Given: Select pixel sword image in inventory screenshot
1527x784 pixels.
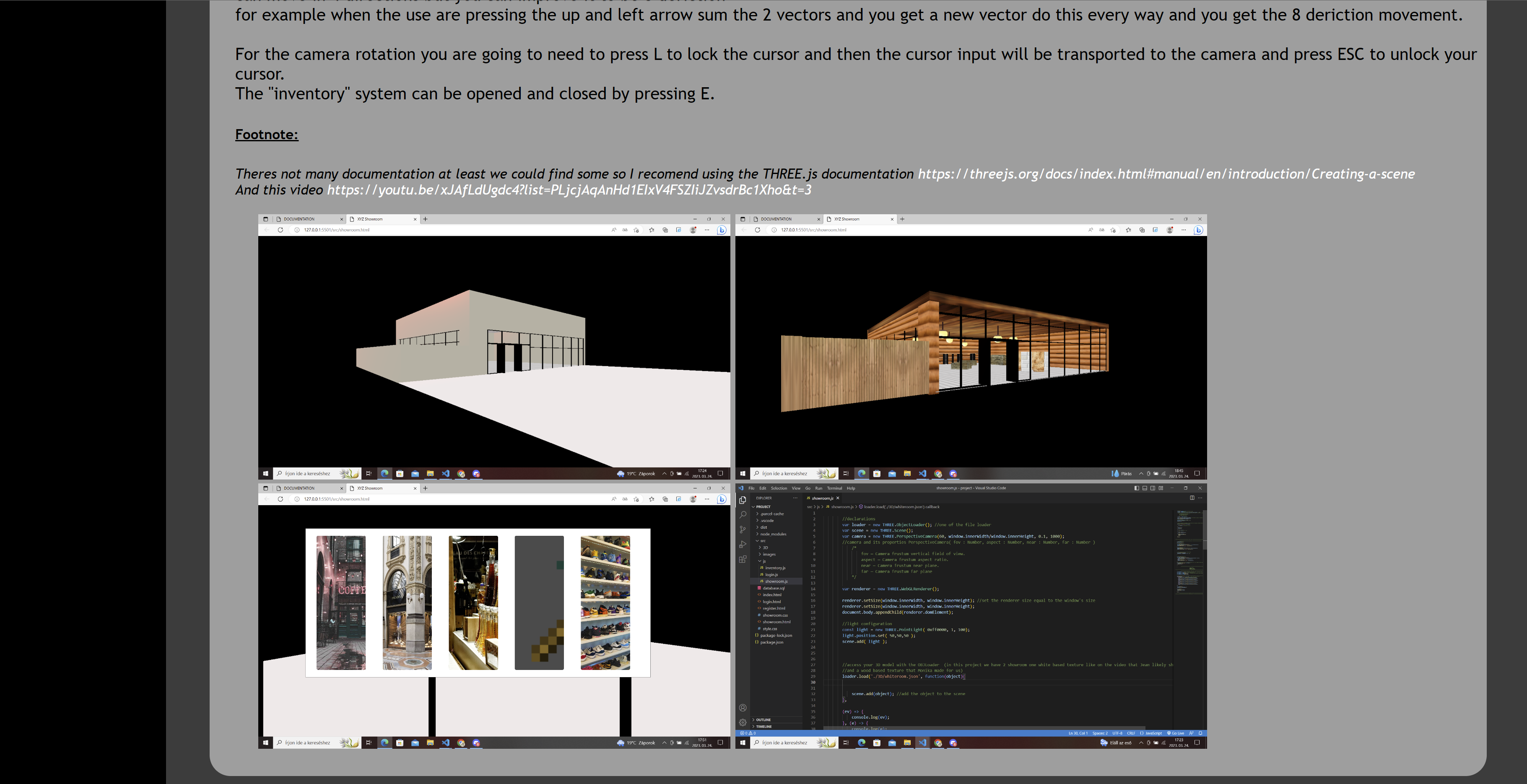Looking at the screenshot, I should click(x=539, y=602).
